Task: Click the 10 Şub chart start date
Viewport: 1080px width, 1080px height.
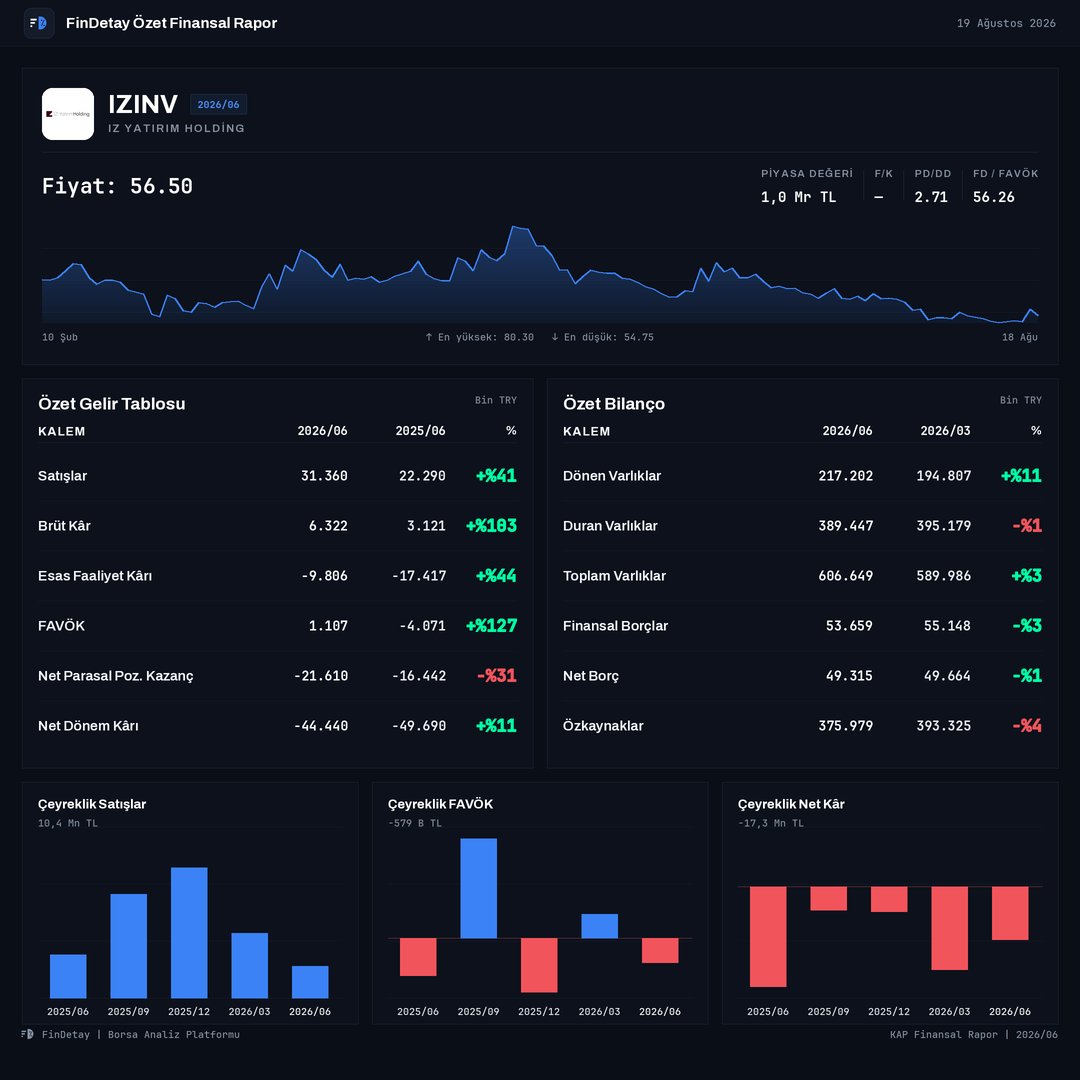Action: click(60, 337)
